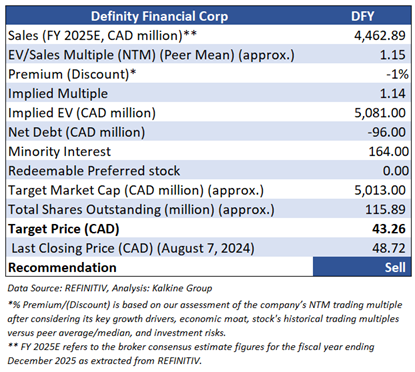Click the blue Sell recommendation cell
Viewport: 415px width, 372px height.
pos(362,267)
